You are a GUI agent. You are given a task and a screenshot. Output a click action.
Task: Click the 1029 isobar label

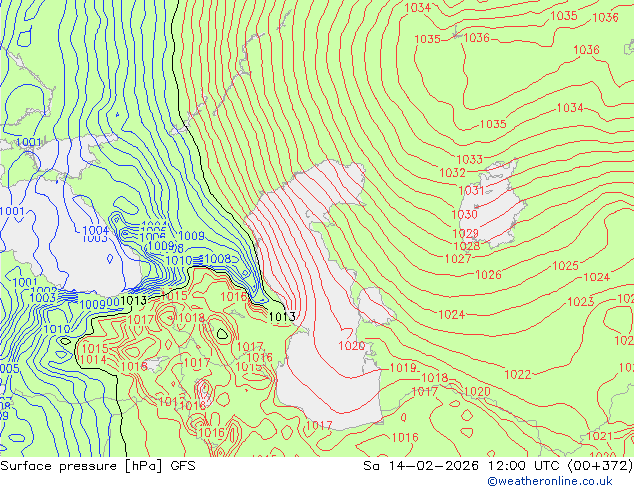[465, 233]
